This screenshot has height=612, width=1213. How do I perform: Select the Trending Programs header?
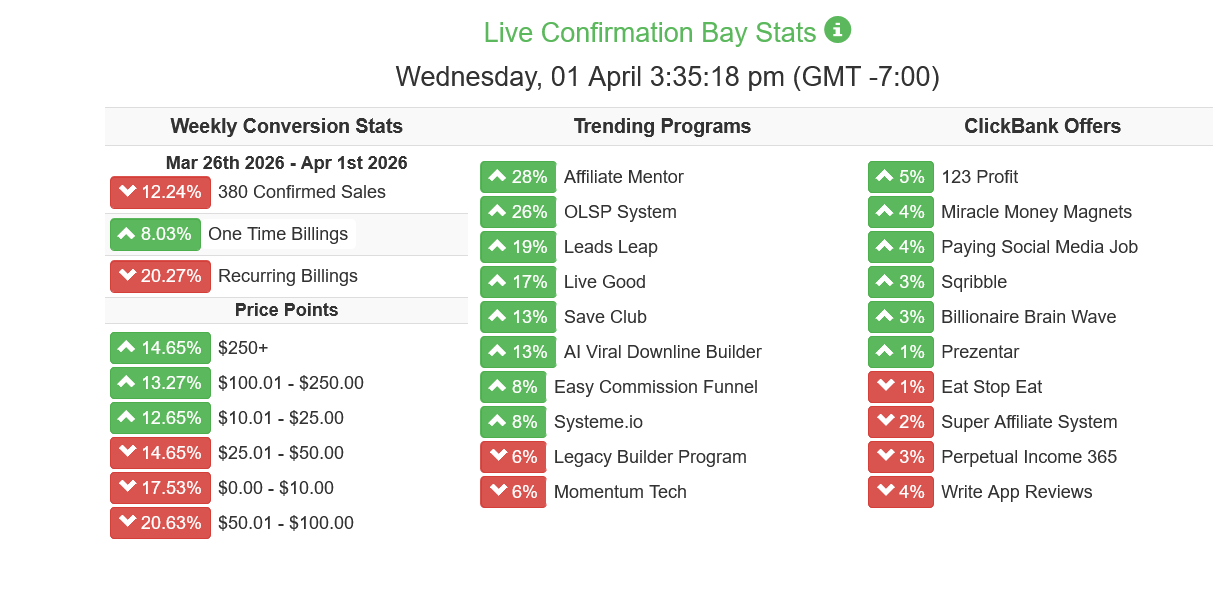[x=662, y=126]
